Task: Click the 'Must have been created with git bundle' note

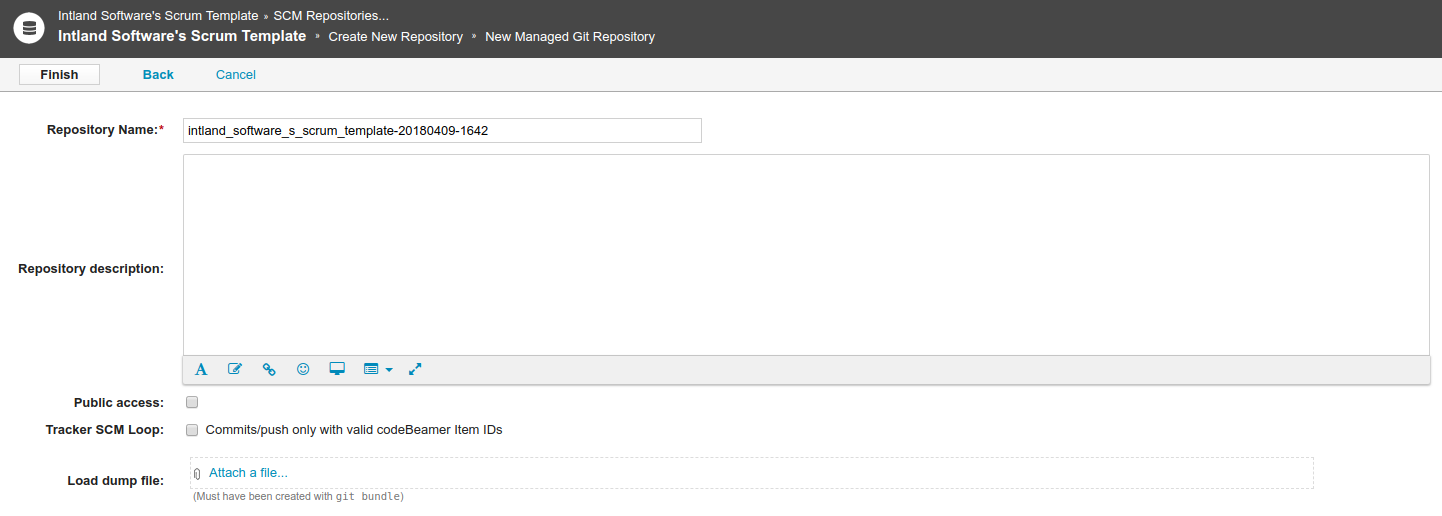Action: pos(298,496)
